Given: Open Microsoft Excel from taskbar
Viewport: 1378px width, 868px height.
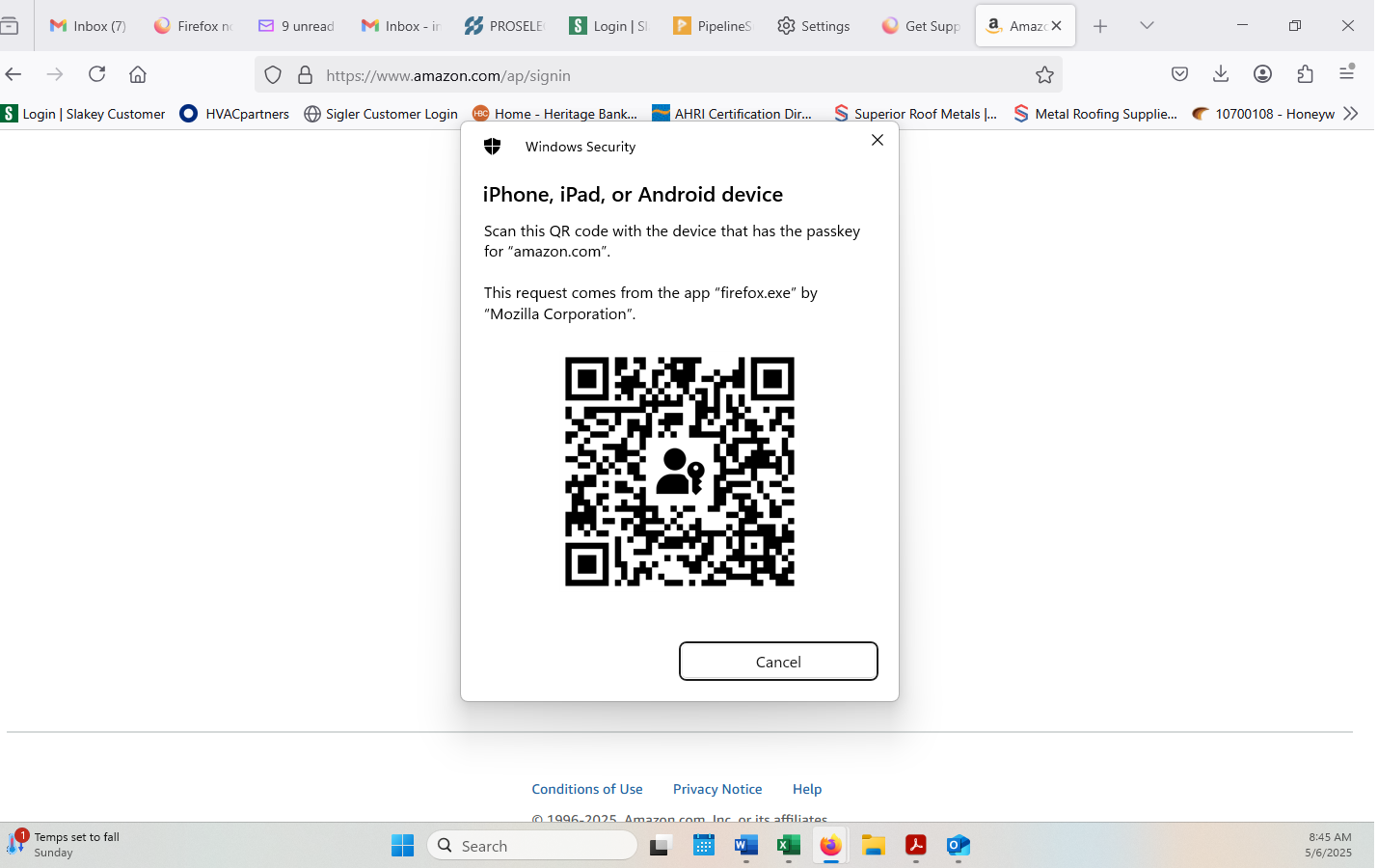Looking at the screenshot, I should (x=788, y=846).
